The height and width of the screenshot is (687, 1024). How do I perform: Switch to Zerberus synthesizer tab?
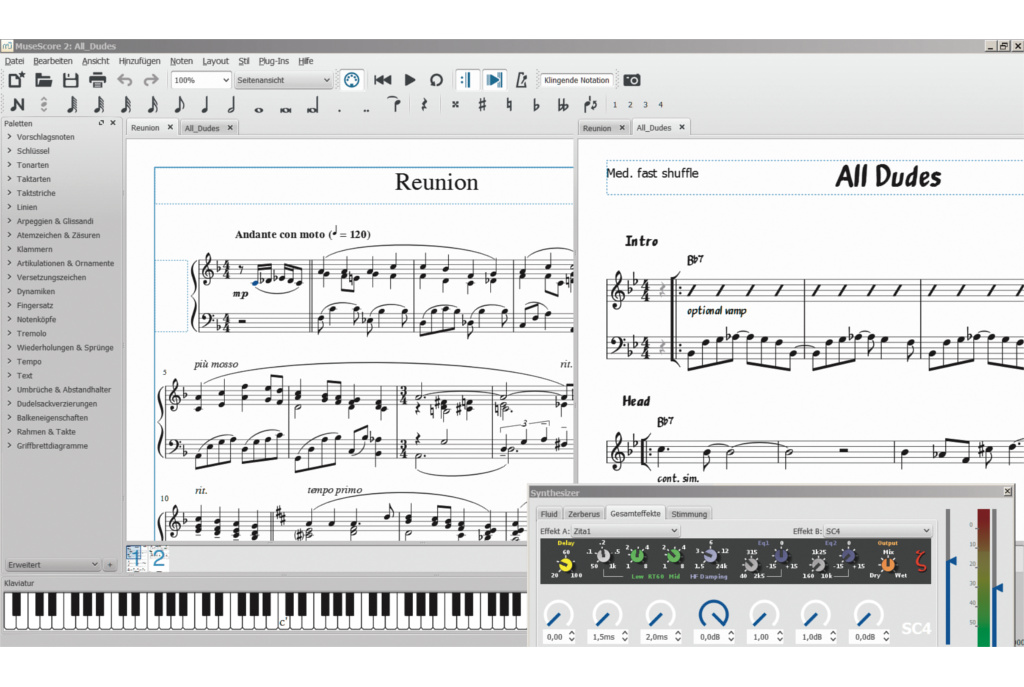point(584,514)
